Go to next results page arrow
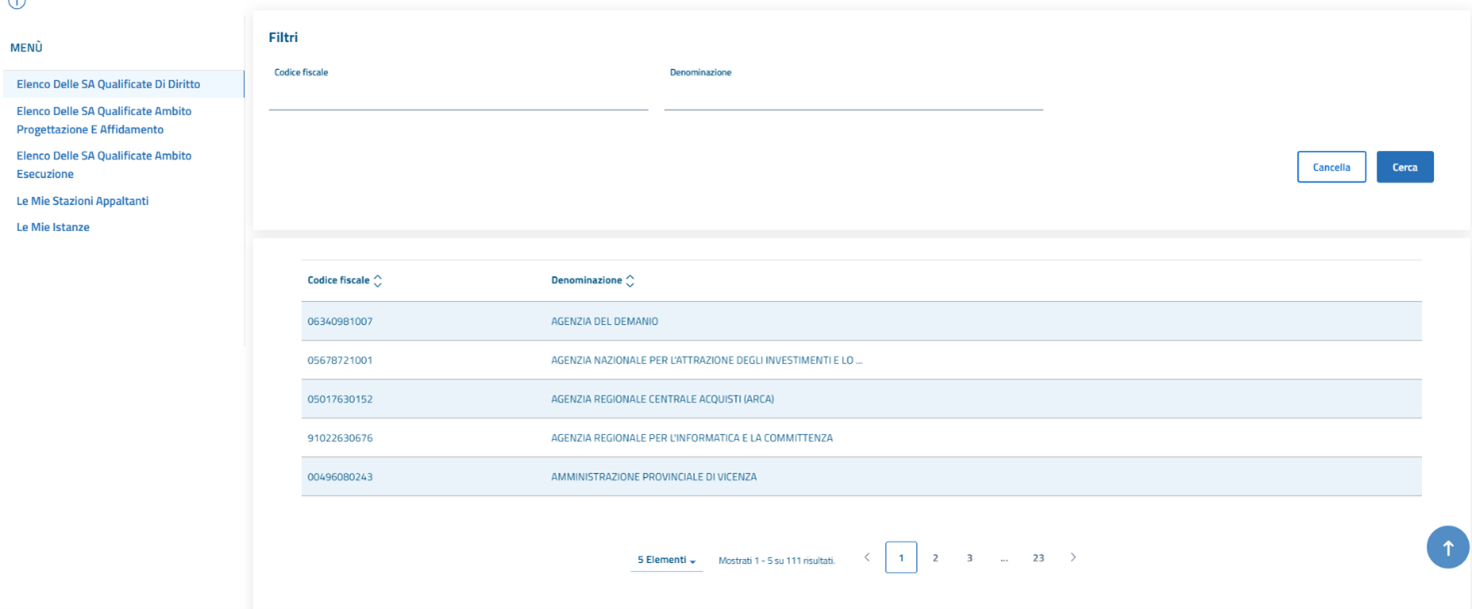Screen dimensions: 1472x609 click(1073, 557)
